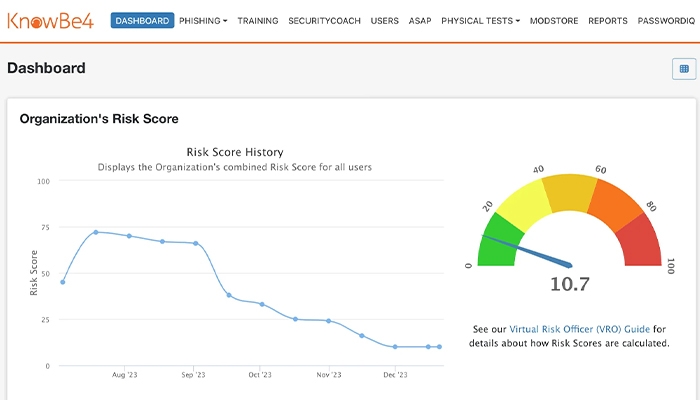
Task: Open the SecurityCoach section
Action: [x=324, y=21]
